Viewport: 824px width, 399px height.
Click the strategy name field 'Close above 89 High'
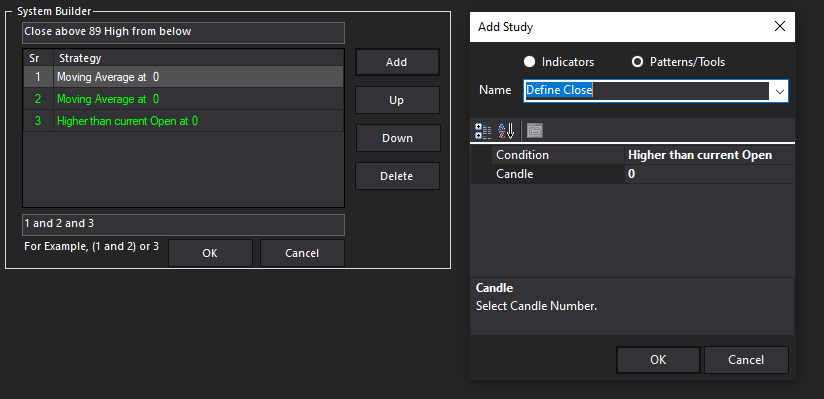[183, 32]
